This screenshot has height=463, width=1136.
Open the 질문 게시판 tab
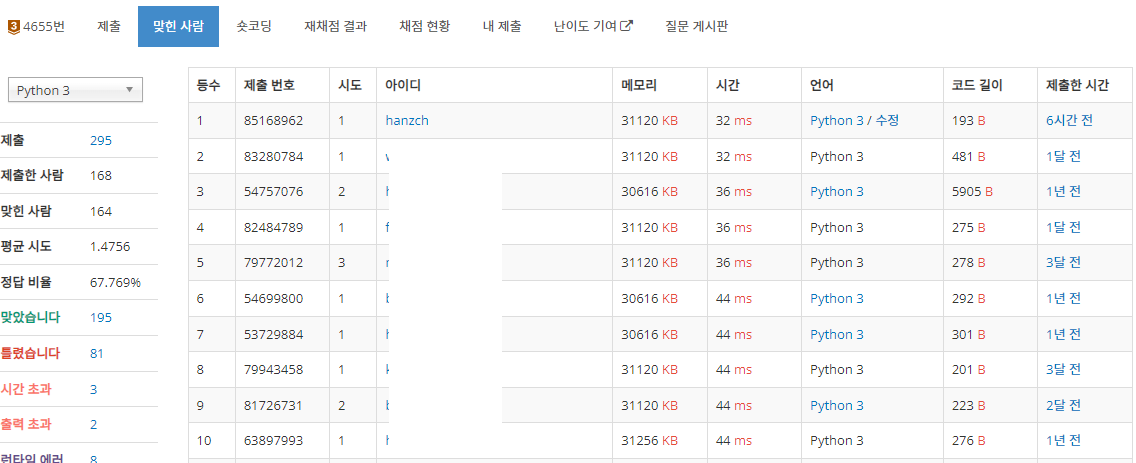[696, 27]
